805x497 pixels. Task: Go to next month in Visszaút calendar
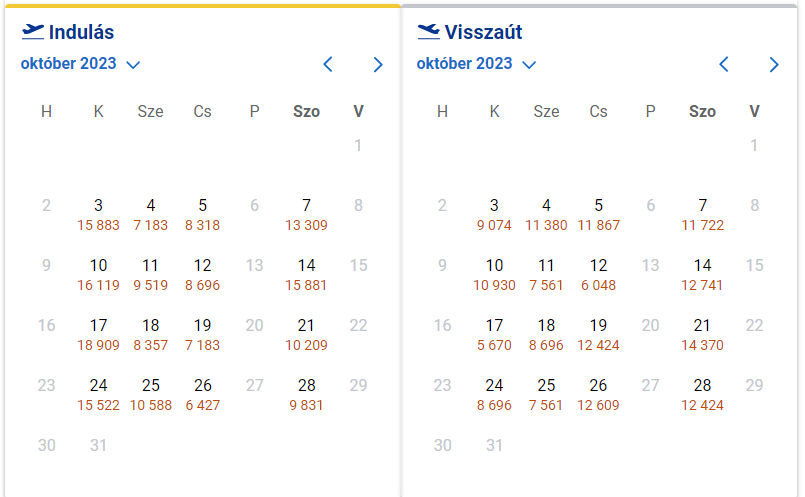(x=774, y=64)
